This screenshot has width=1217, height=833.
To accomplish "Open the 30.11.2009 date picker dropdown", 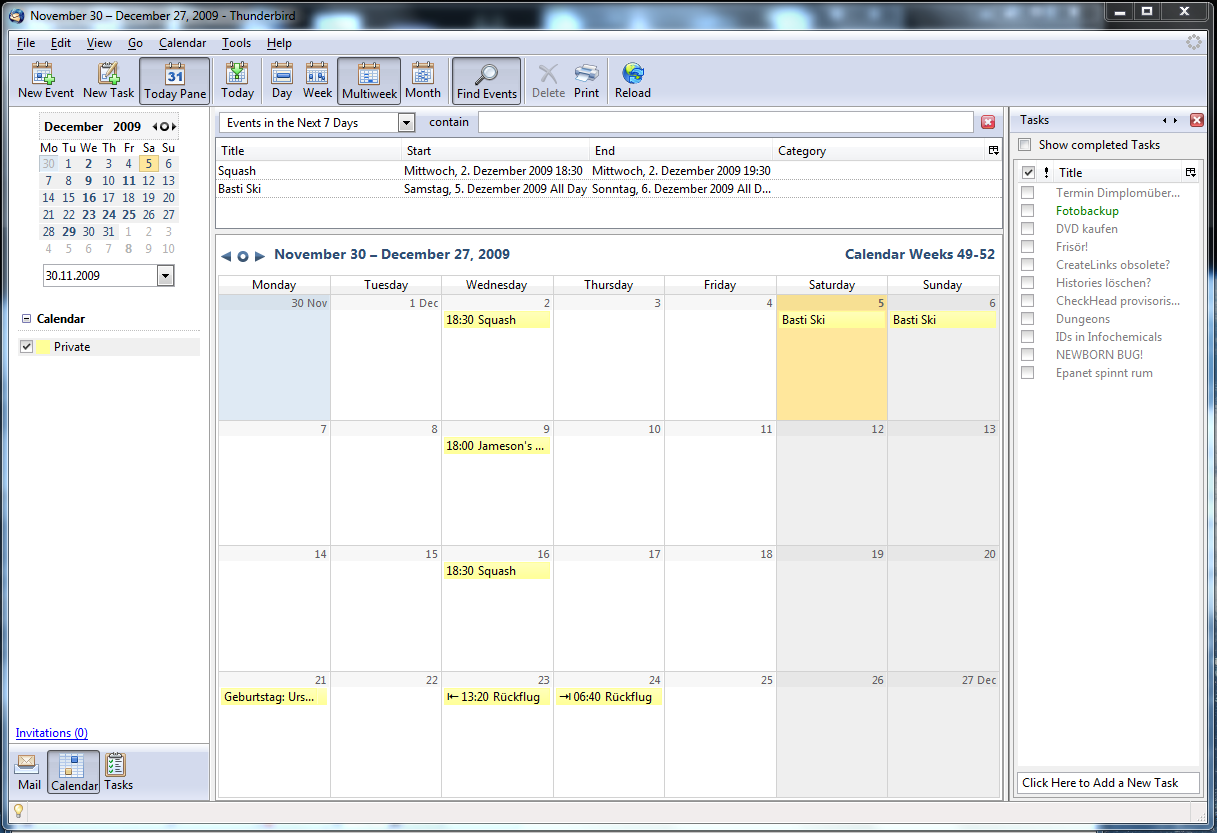I will [166, 275].
